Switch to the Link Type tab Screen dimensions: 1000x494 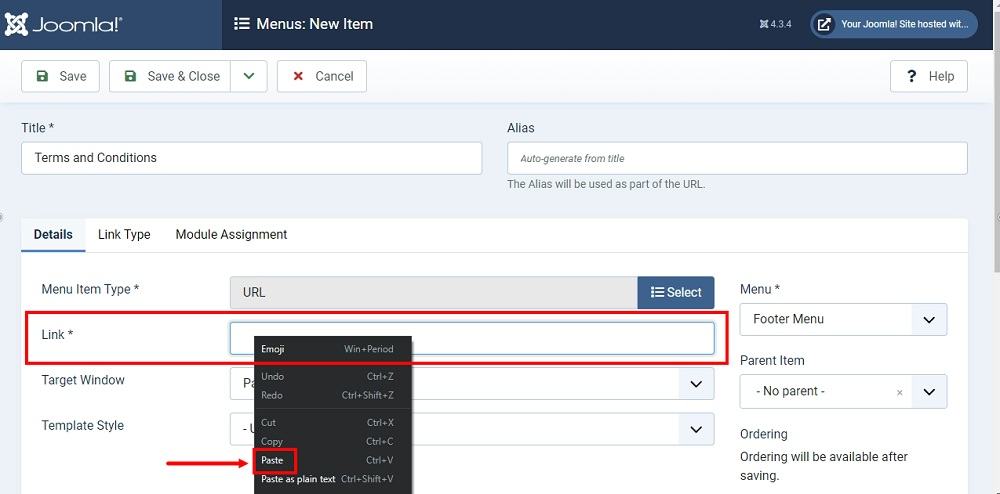coord(124,235)
